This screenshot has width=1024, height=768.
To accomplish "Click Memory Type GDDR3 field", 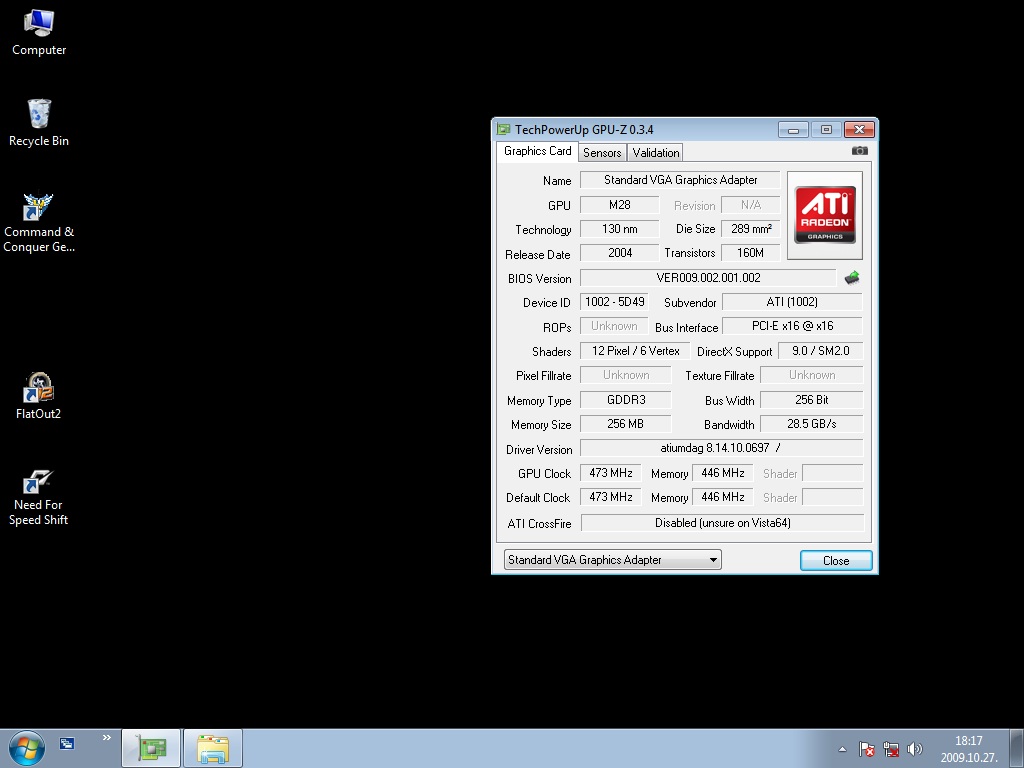I will 626,400.
